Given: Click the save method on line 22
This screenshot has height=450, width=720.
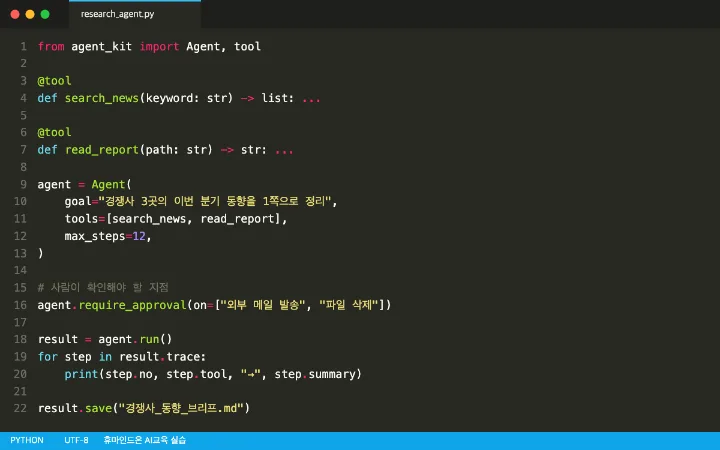Looking at the screenshot, I should [x=98, y=408].
